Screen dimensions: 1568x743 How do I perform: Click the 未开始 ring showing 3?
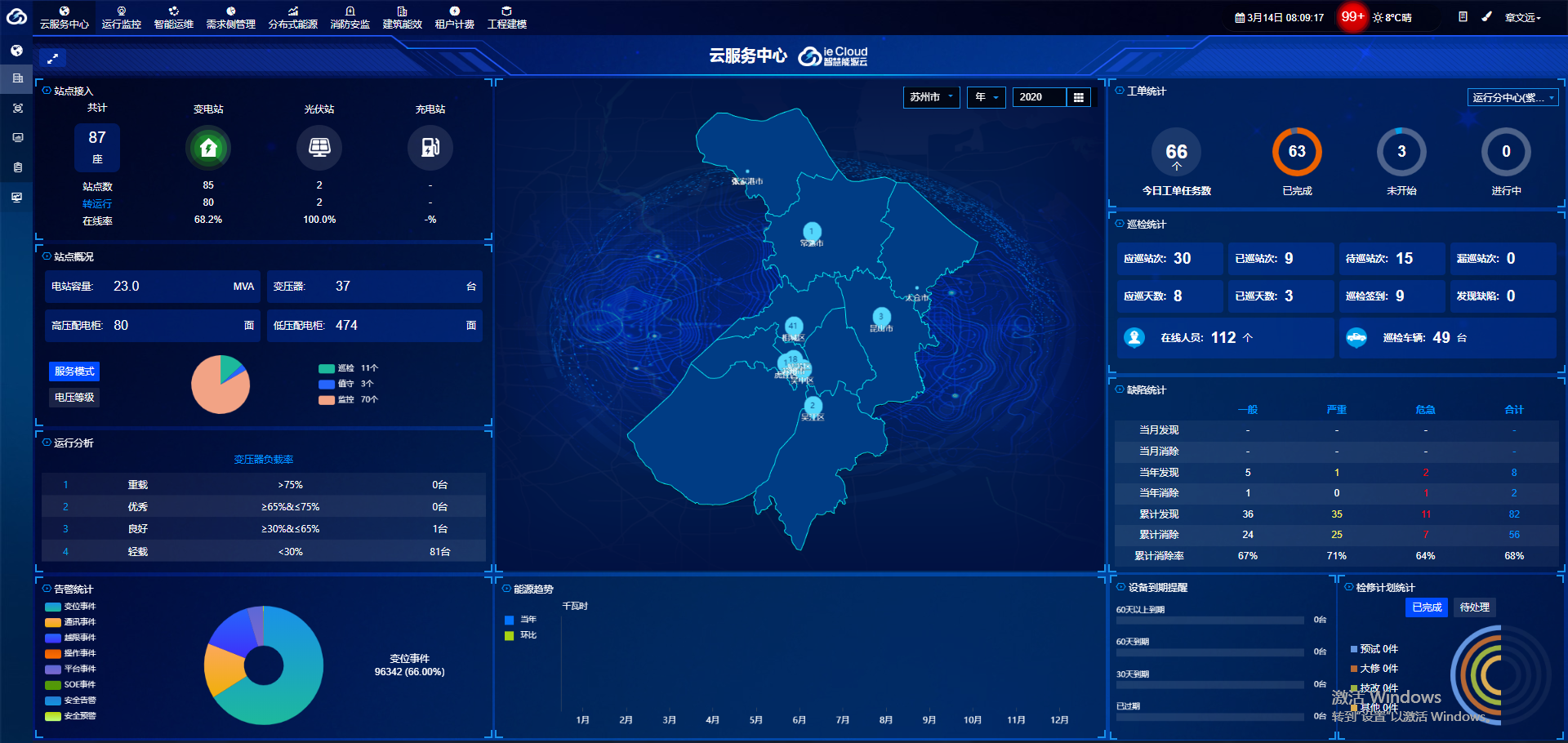click(x=1401, y=152)
